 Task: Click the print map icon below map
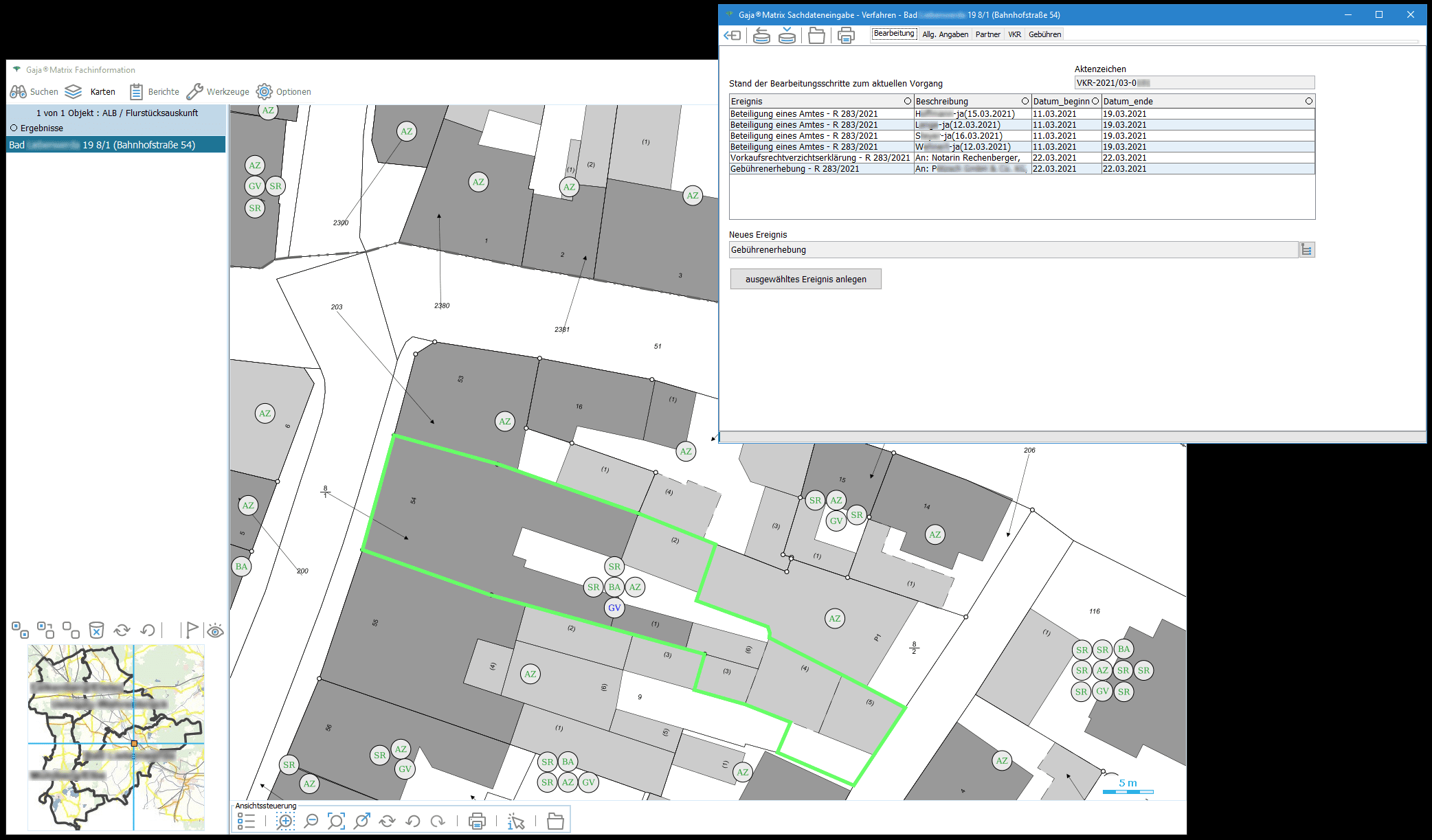pyautogui.click(x=477, y=821)
